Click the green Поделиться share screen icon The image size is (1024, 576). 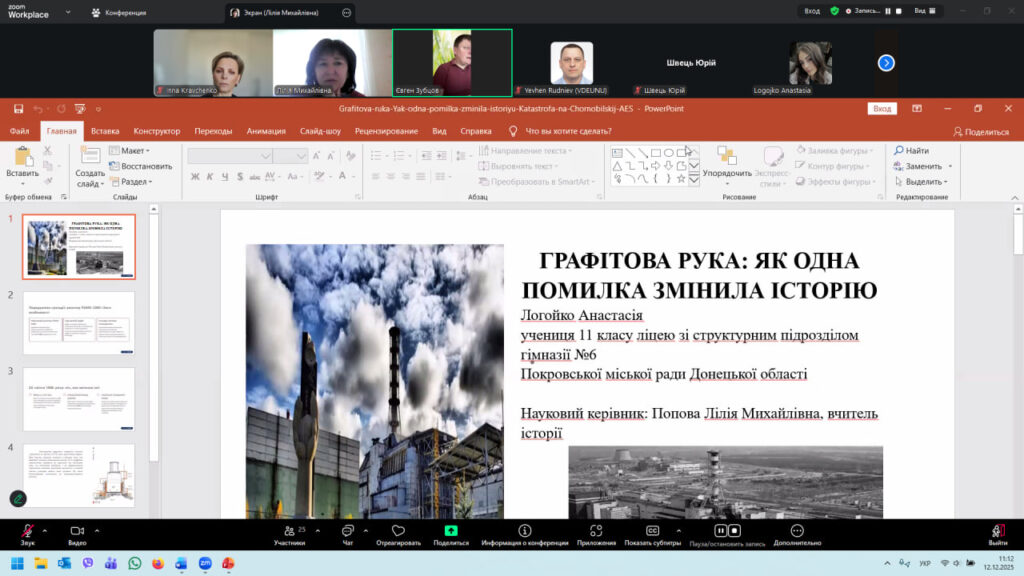[451, 531]
